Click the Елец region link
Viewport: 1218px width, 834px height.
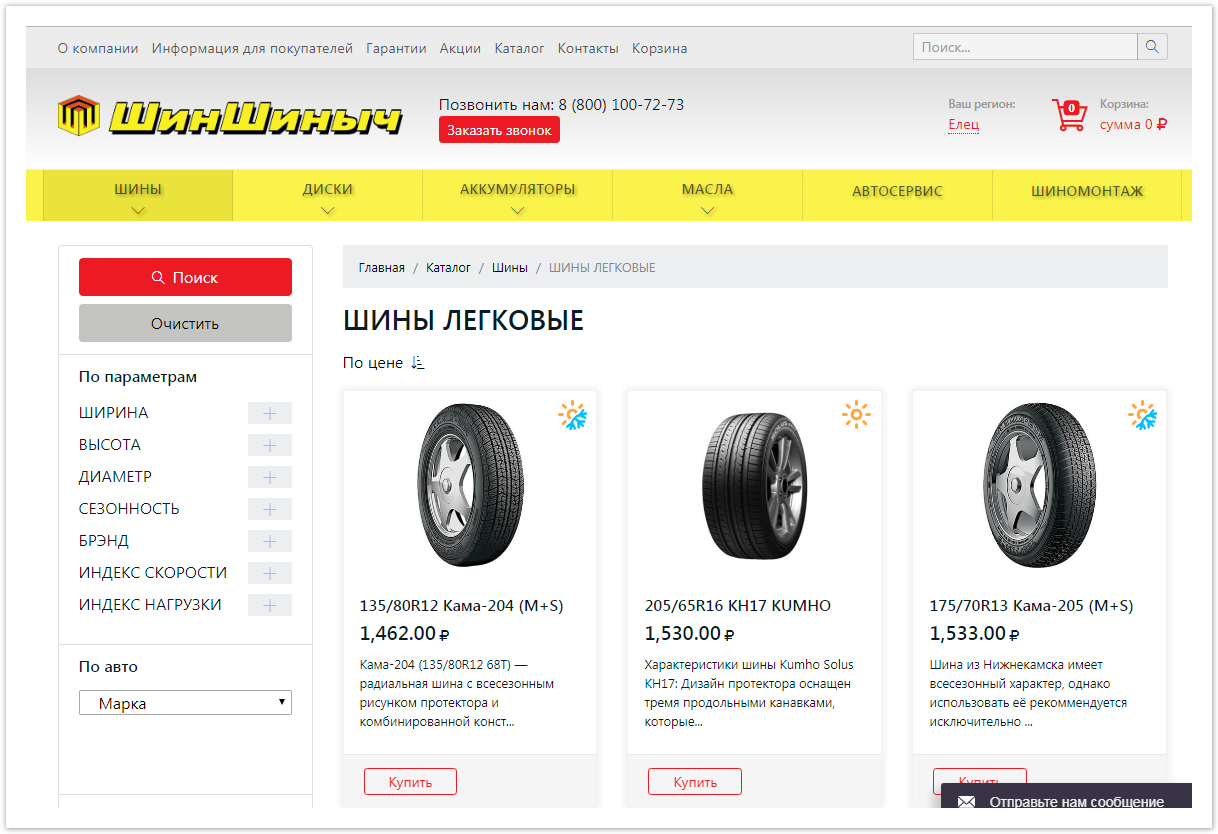(x=964, y=124)
